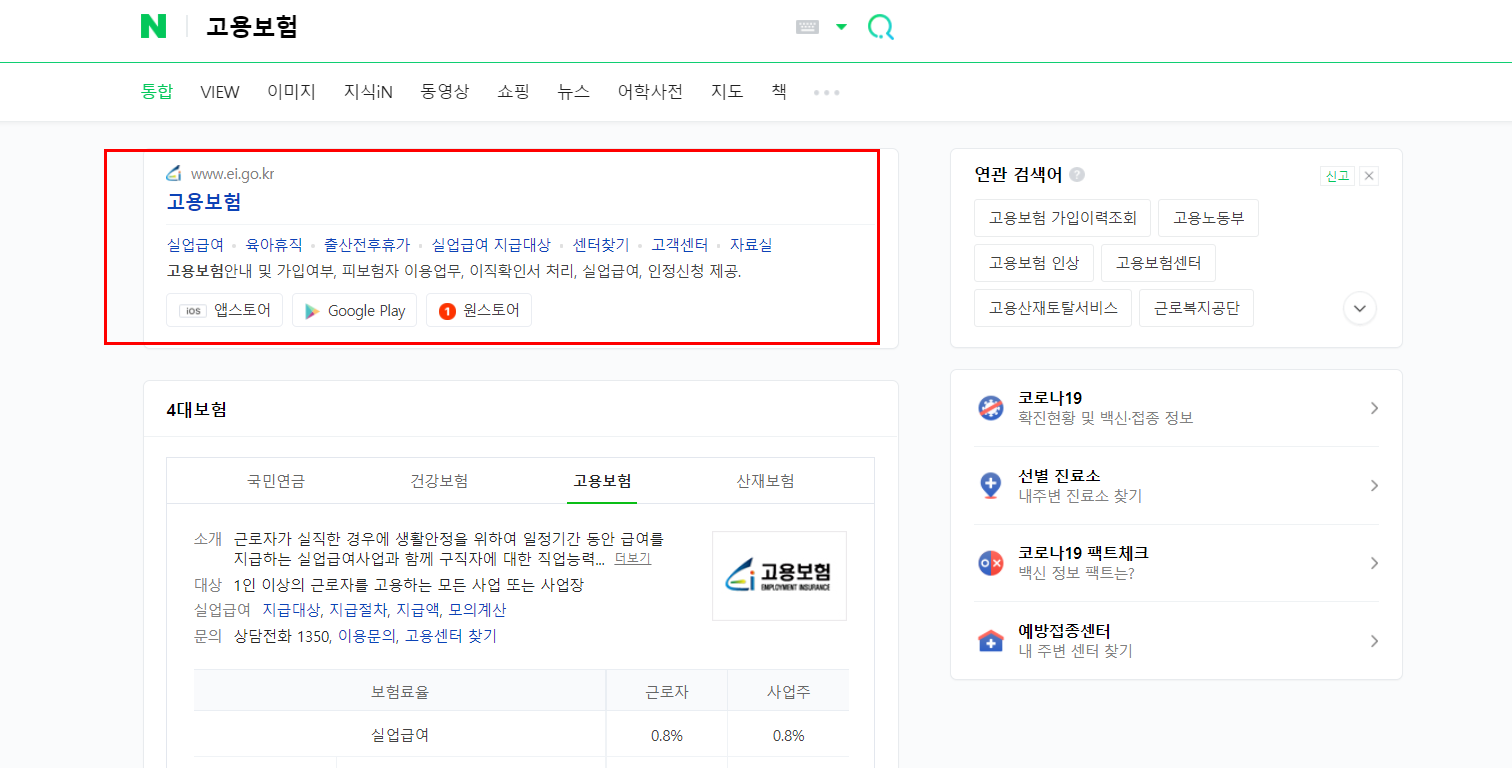Click related search 고용노동부

(1208, 218)
